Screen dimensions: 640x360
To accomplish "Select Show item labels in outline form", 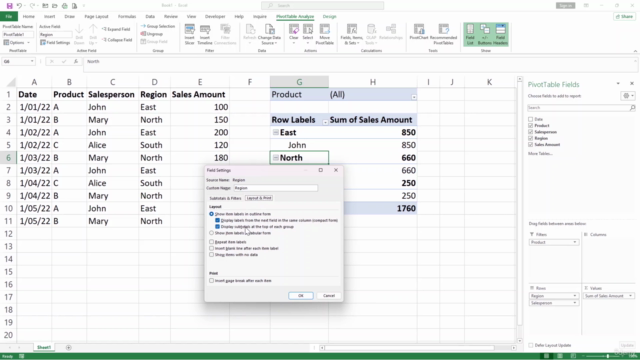I will 211,214.
